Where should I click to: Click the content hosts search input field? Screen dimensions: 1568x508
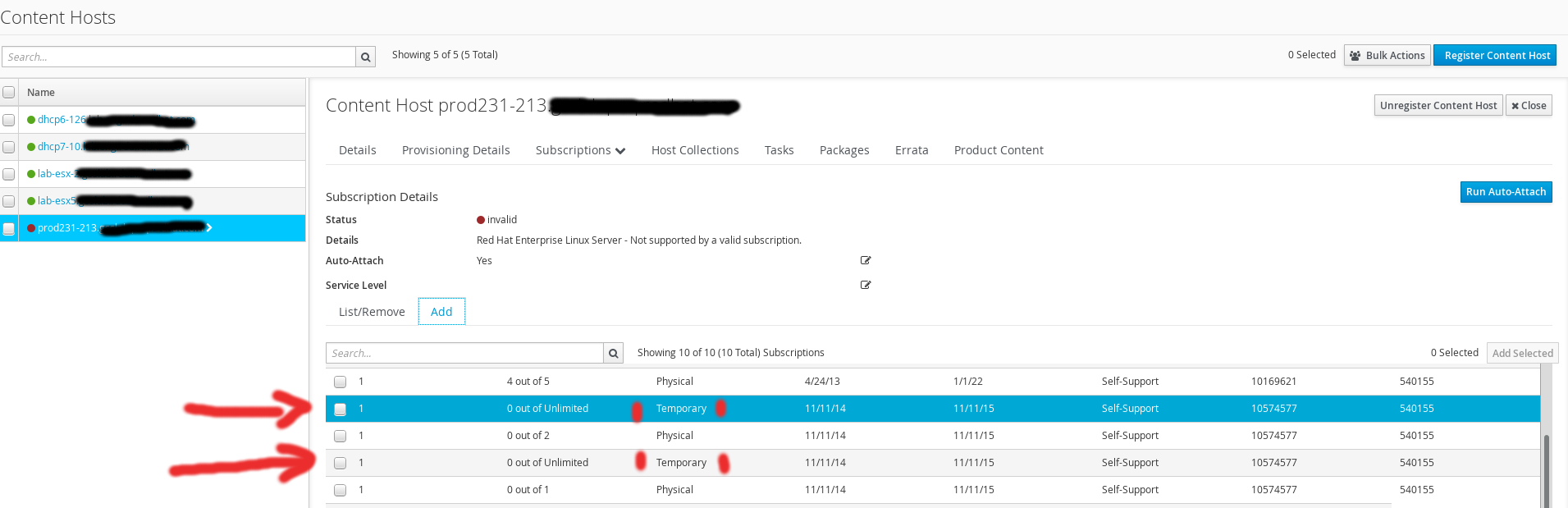click(178, 57)
